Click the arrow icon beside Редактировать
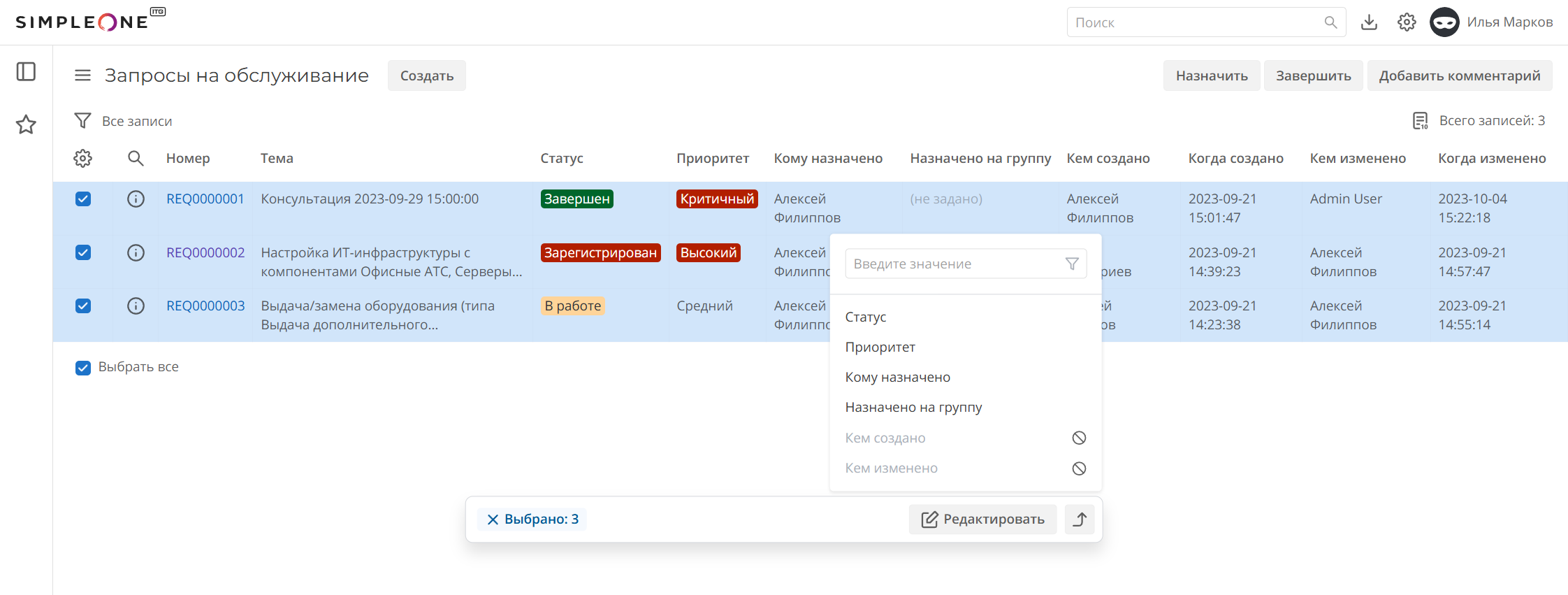This screenshot has width=1568, height=595. coord(1080,519)
